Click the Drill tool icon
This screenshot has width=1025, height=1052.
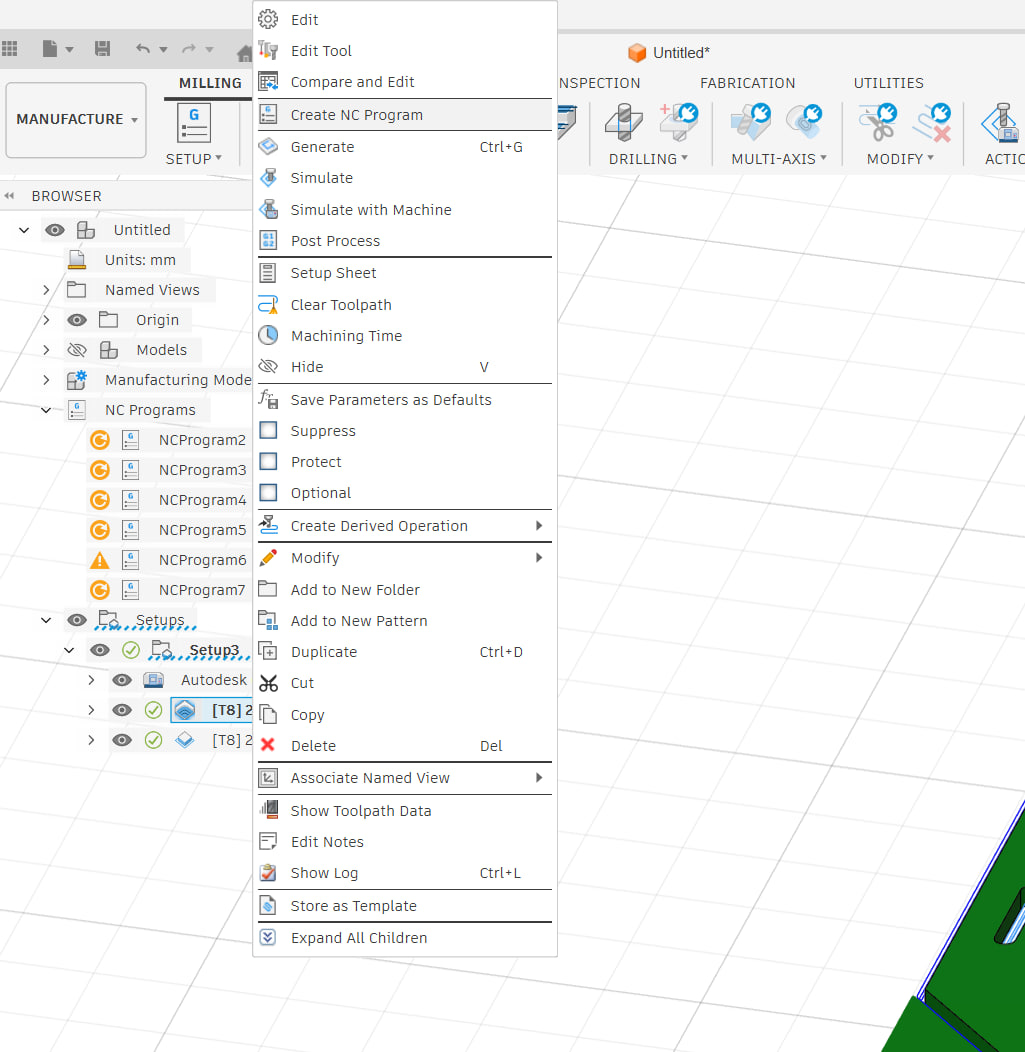[x=624, y=123]
